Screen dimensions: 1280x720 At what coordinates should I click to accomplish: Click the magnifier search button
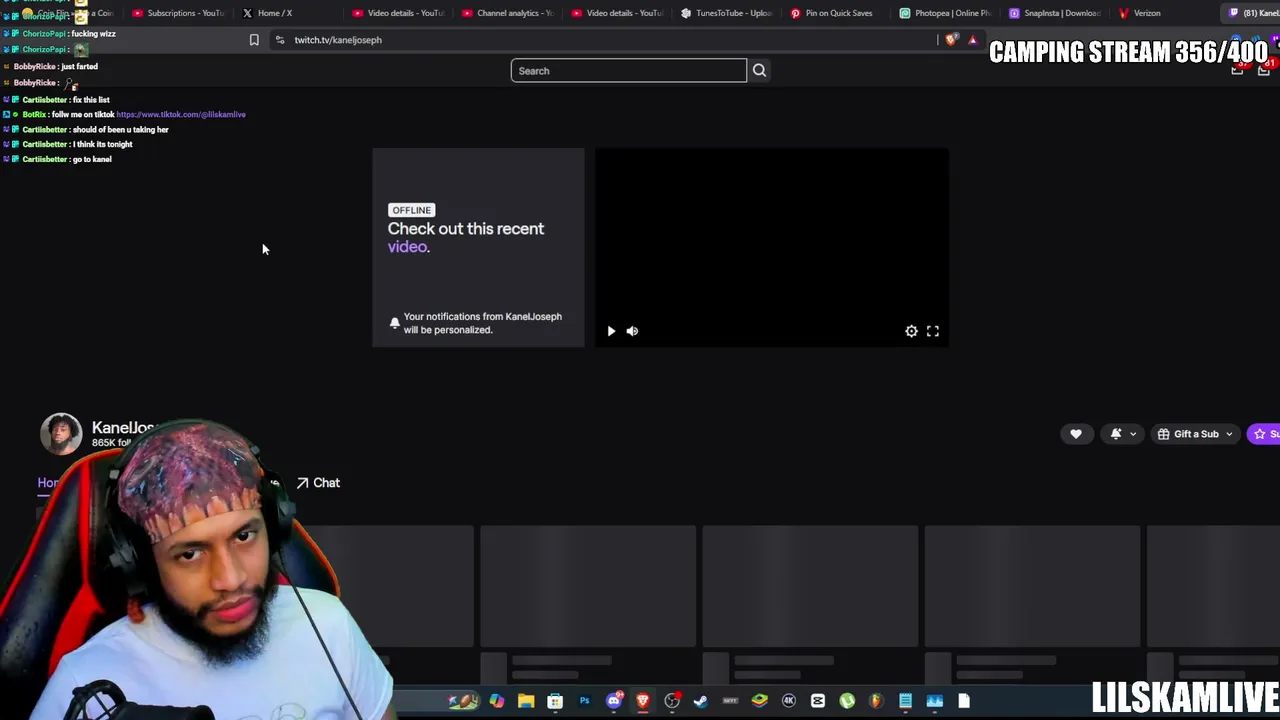759,71
